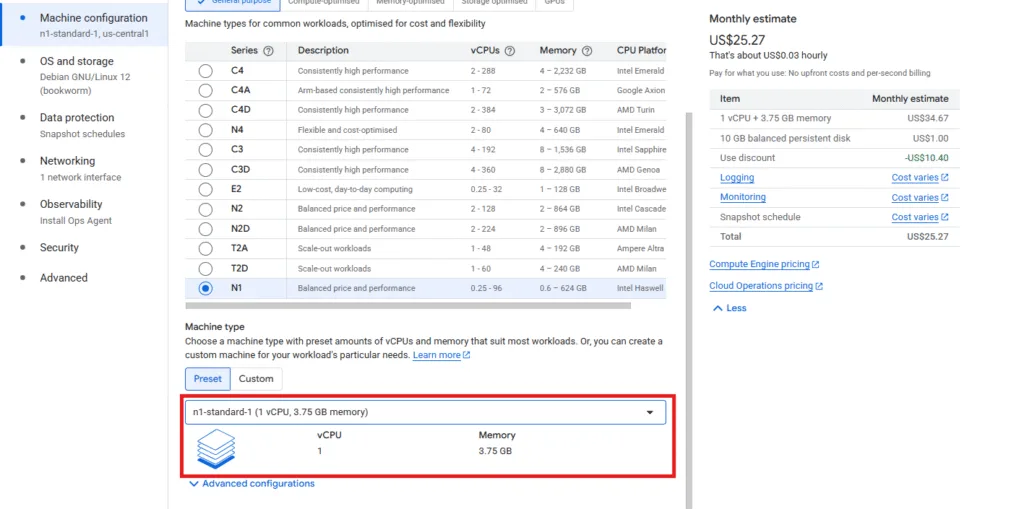Select the N2D series radio button
This screenshot has height=509, width=1024.
[206, 229]
